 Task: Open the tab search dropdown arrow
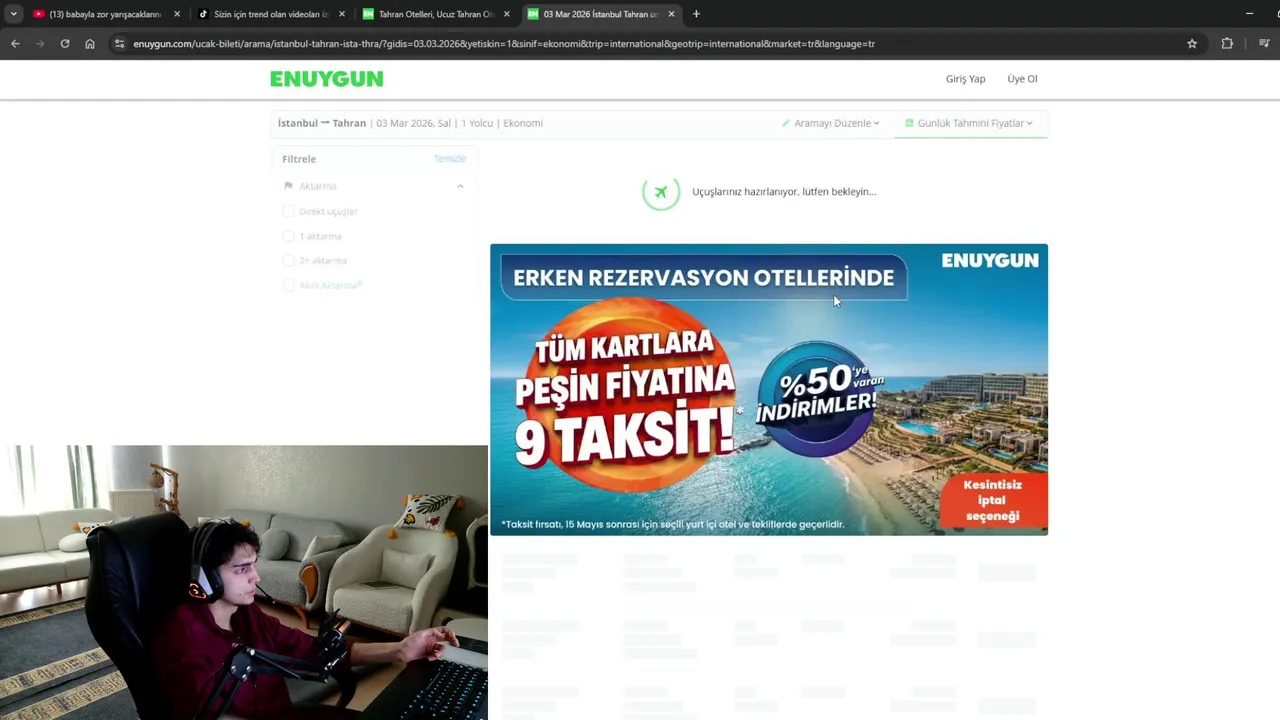pyautogui.click(x=13, y=14)
